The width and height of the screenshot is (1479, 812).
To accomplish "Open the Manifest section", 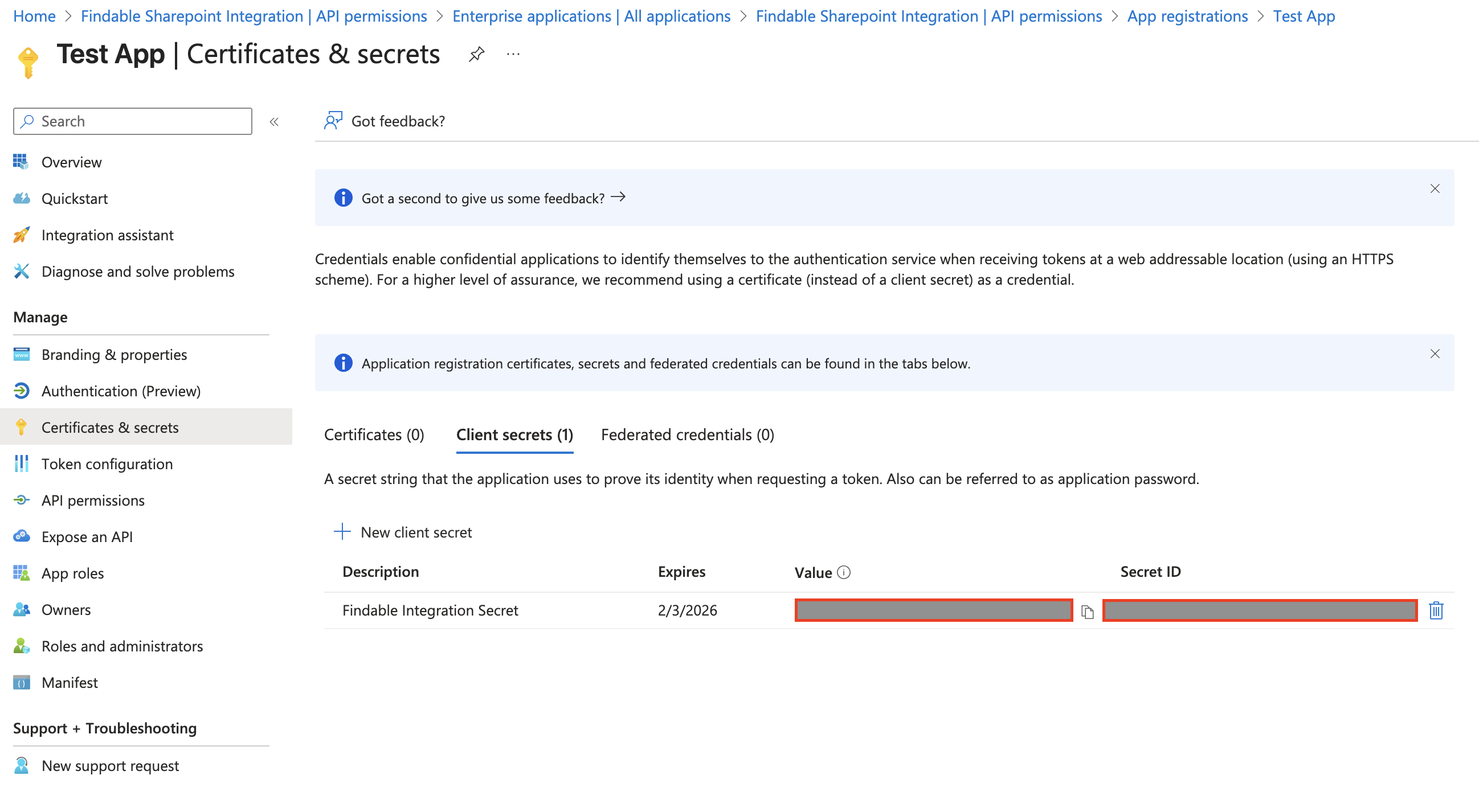I will coord(69,682).
